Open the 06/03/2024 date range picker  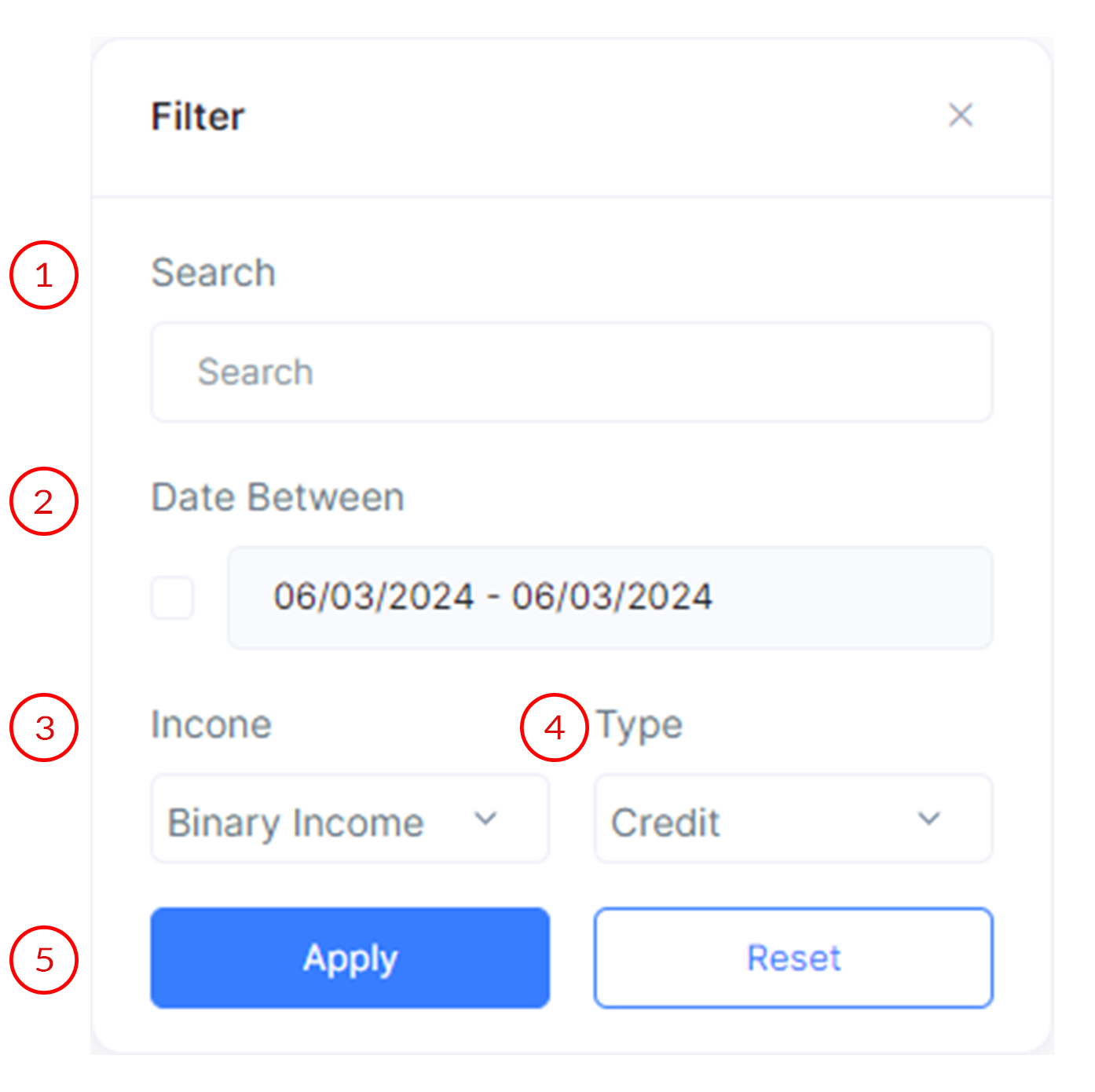click(610, 597)
